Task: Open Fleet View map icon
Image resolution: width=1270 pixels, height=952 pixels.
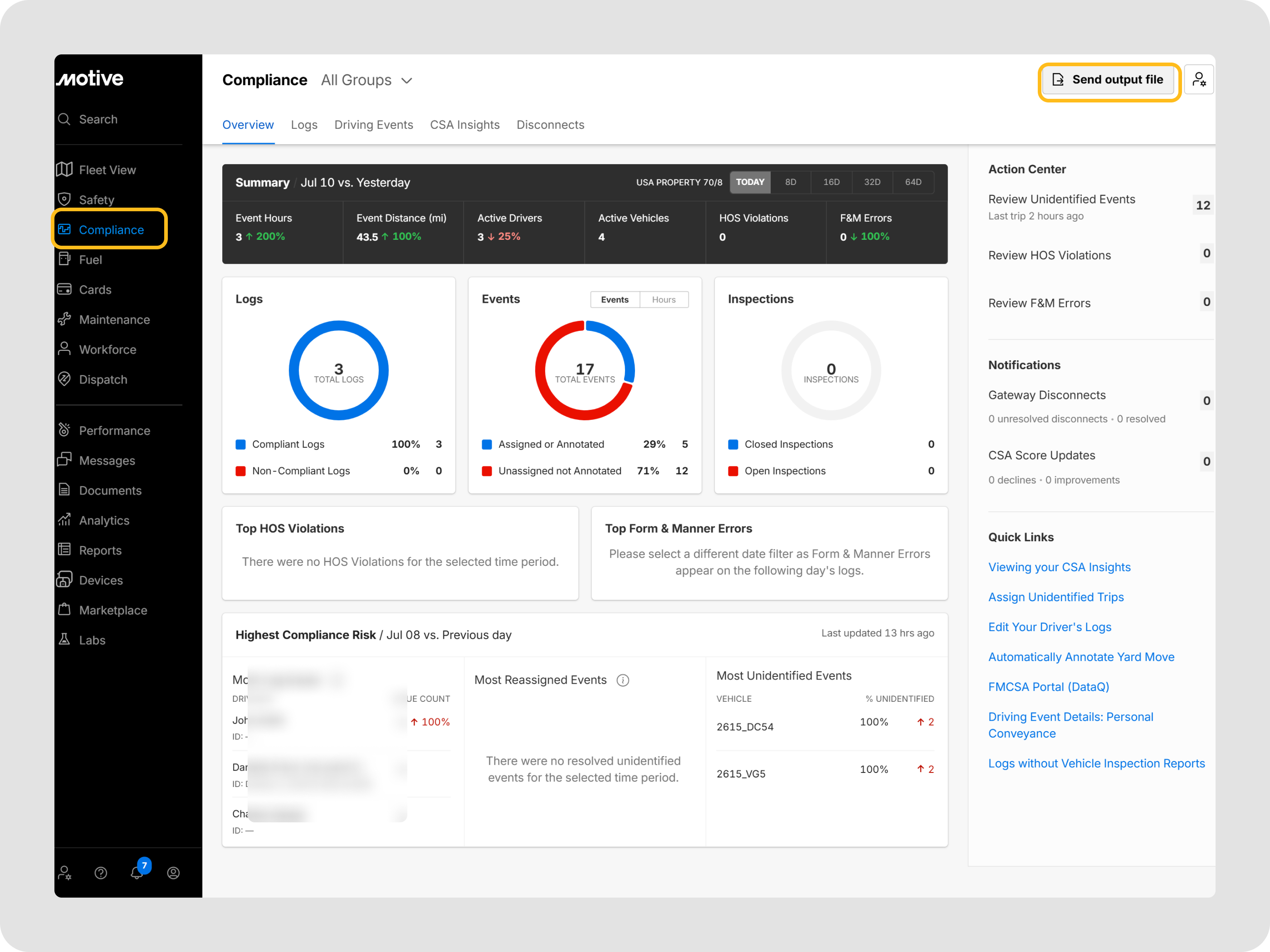Action: [64, 169]
